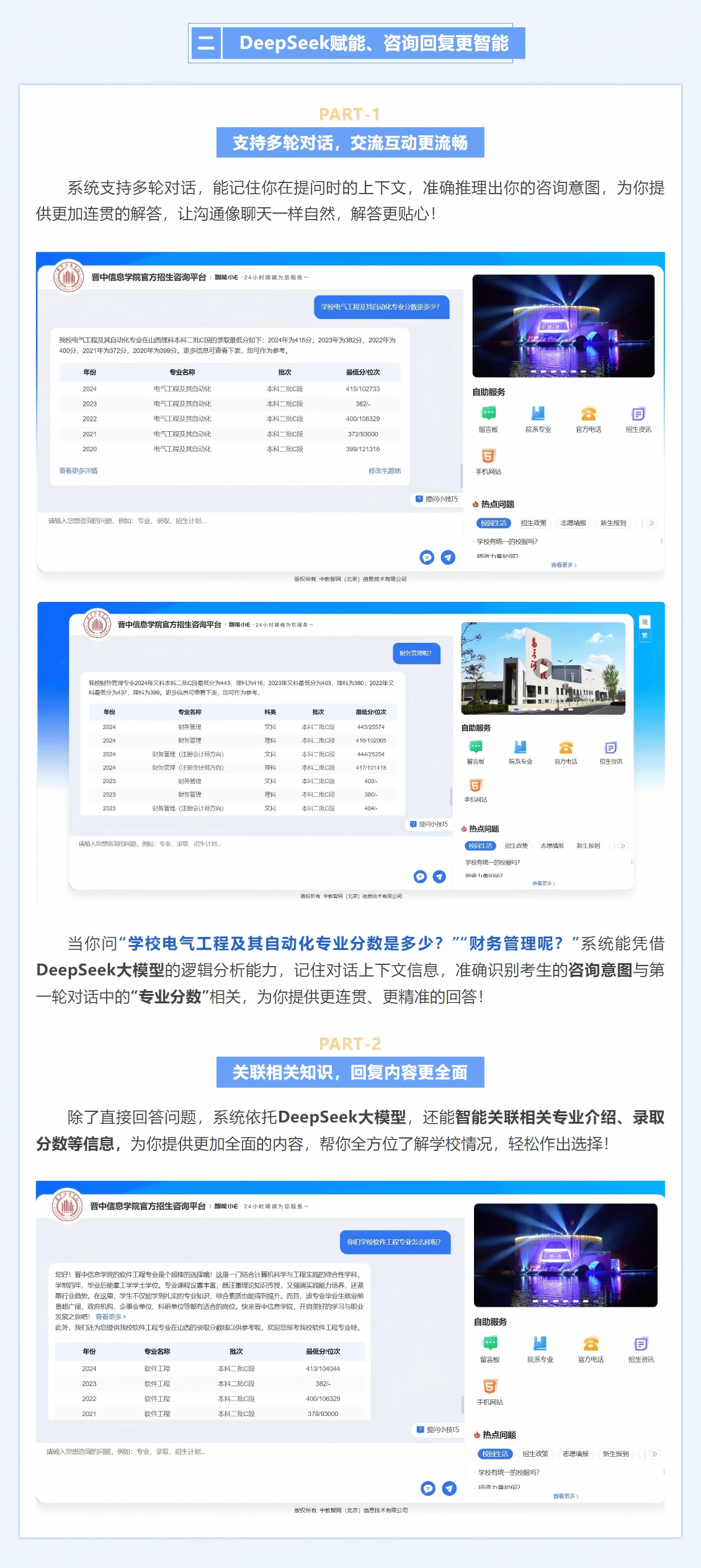Click school logo in the 软件工程 chat screenshot
701x1568 pixels.
pyautogui.click(x=67, y=1206)
